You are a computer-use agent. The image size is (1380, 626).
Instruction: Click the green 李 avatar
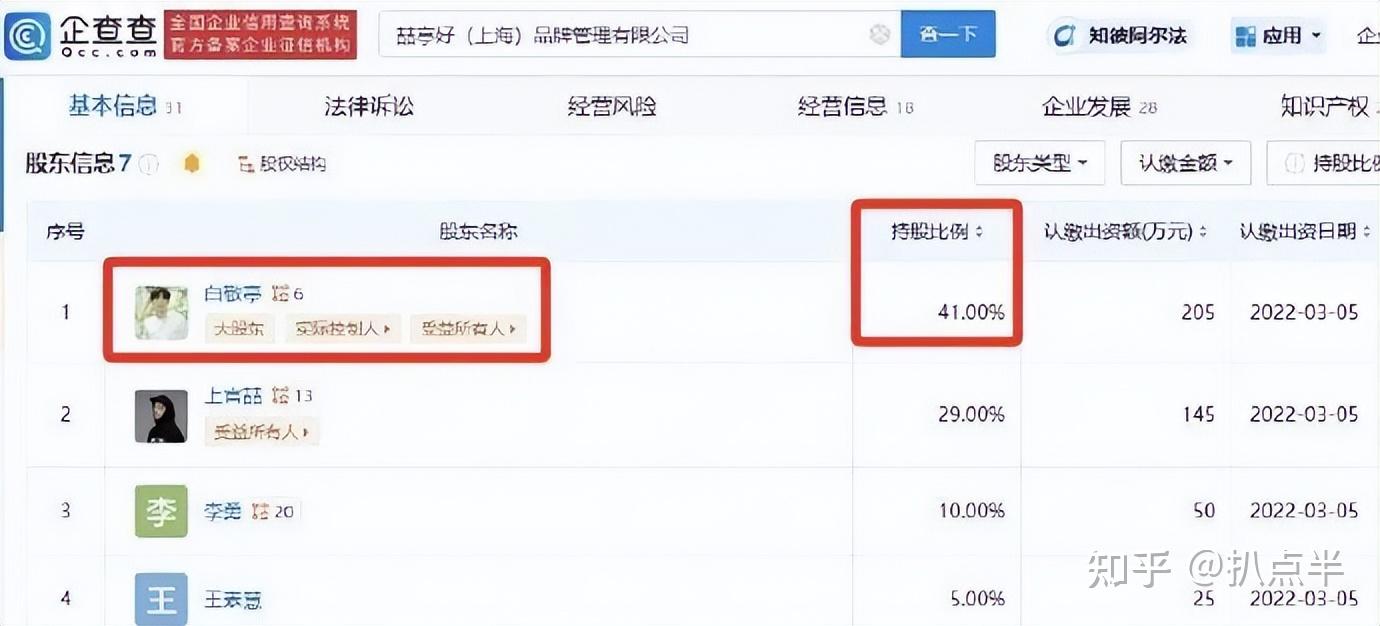(161, 512)
